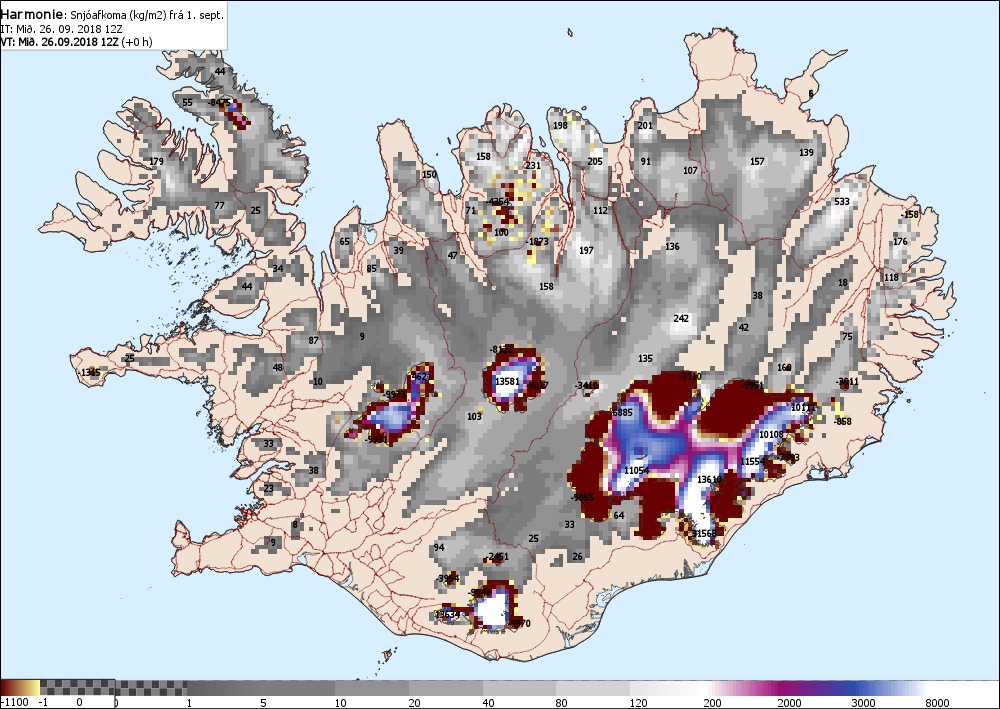Click the map value '-9955' southwest of the large glacier
1000x709 pixels.
click(x=582, y=497)
